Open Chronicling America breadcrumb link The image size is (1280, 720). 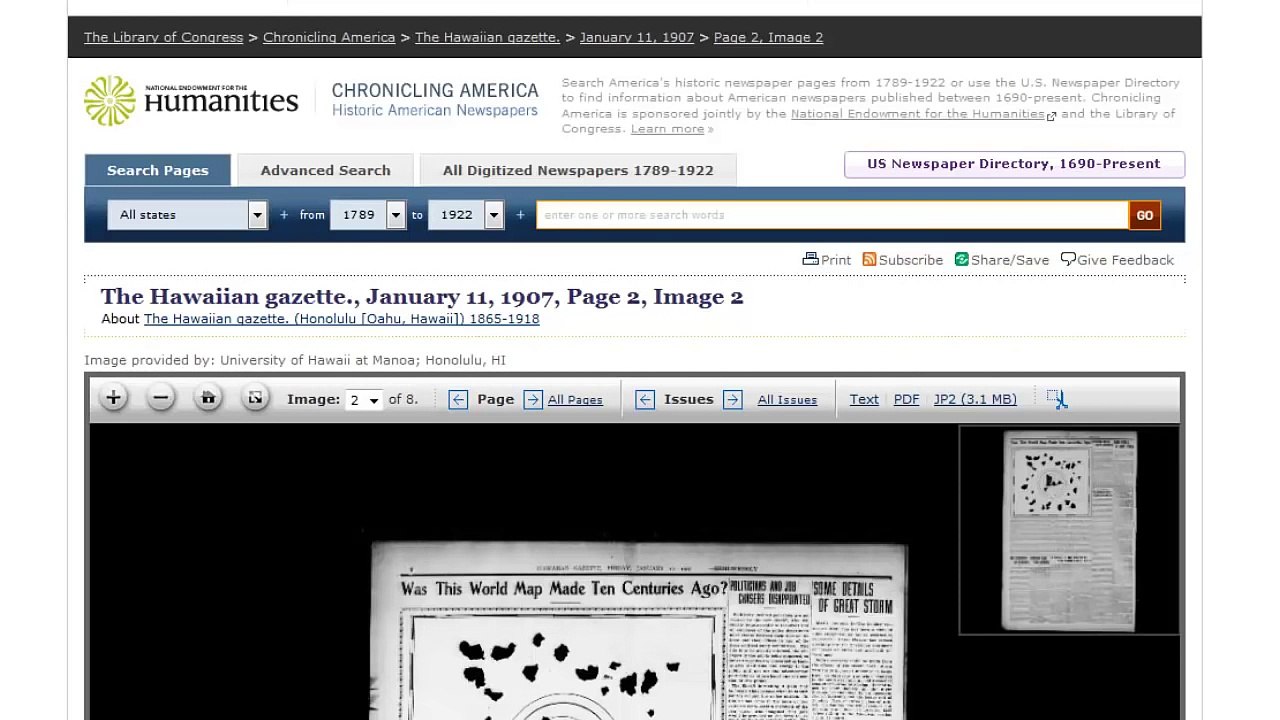tap(329, 37)
